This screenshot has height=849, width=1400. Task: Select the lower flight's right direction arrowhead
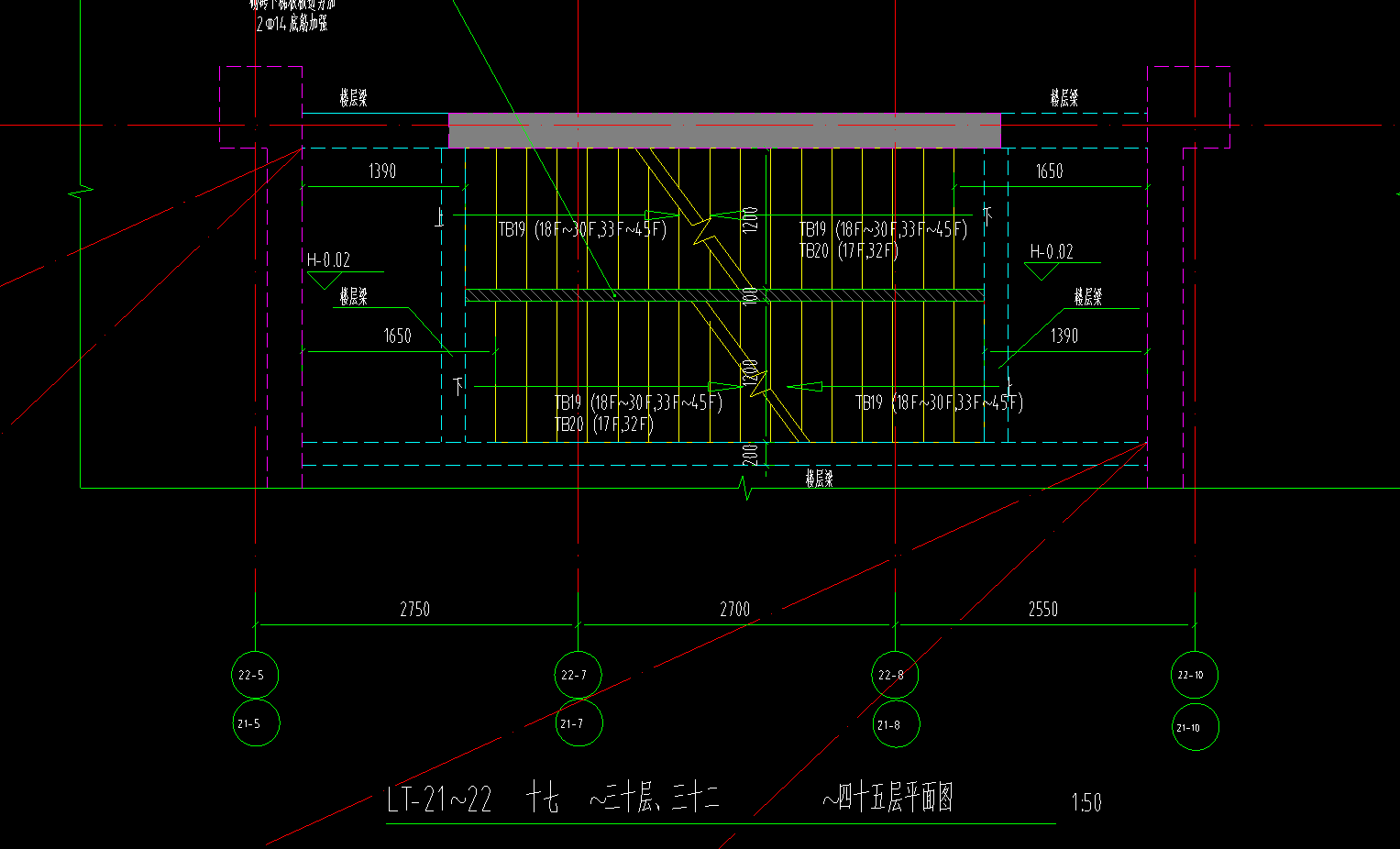[805, 387]
